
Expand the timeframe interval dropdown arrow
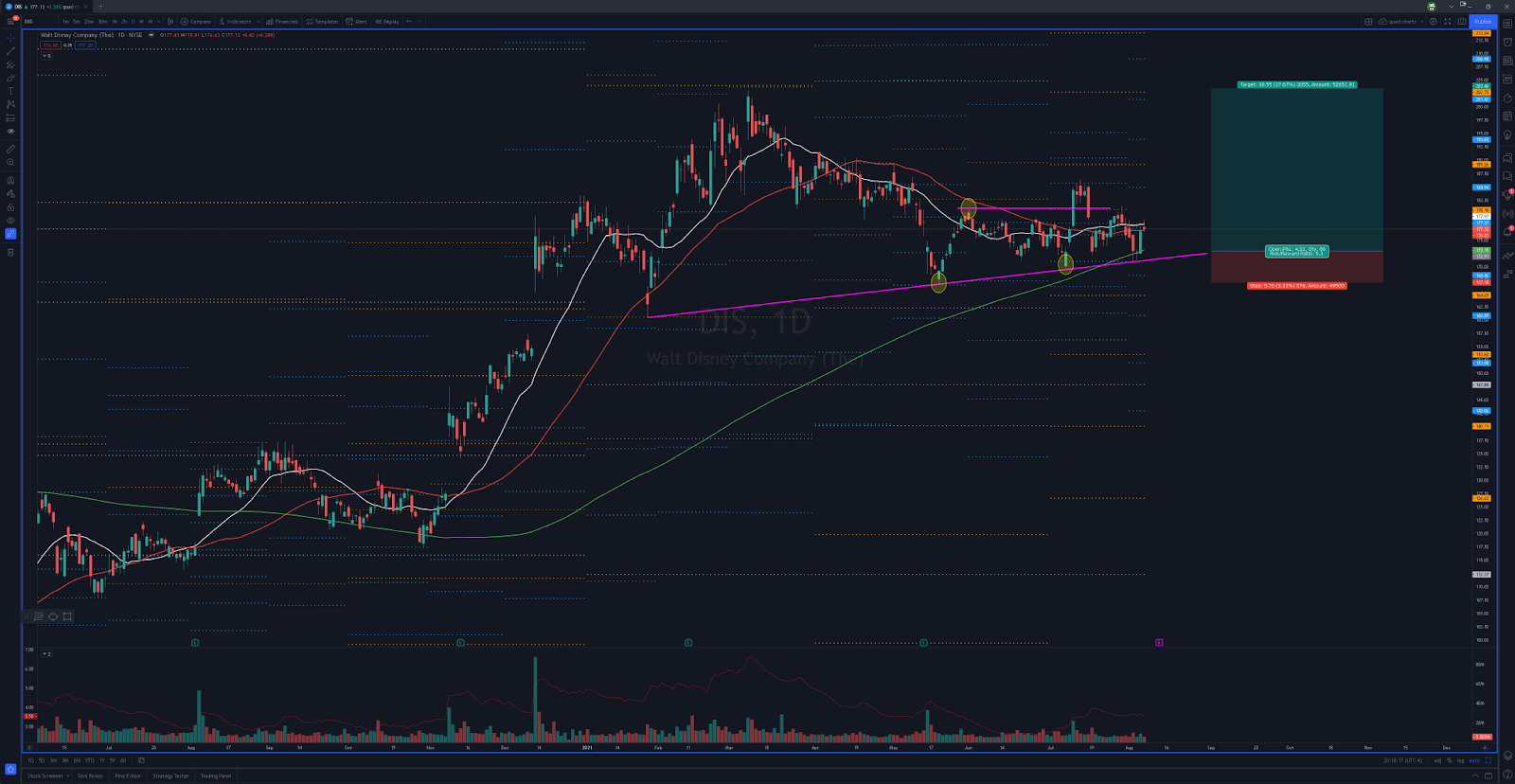(159, 21)
